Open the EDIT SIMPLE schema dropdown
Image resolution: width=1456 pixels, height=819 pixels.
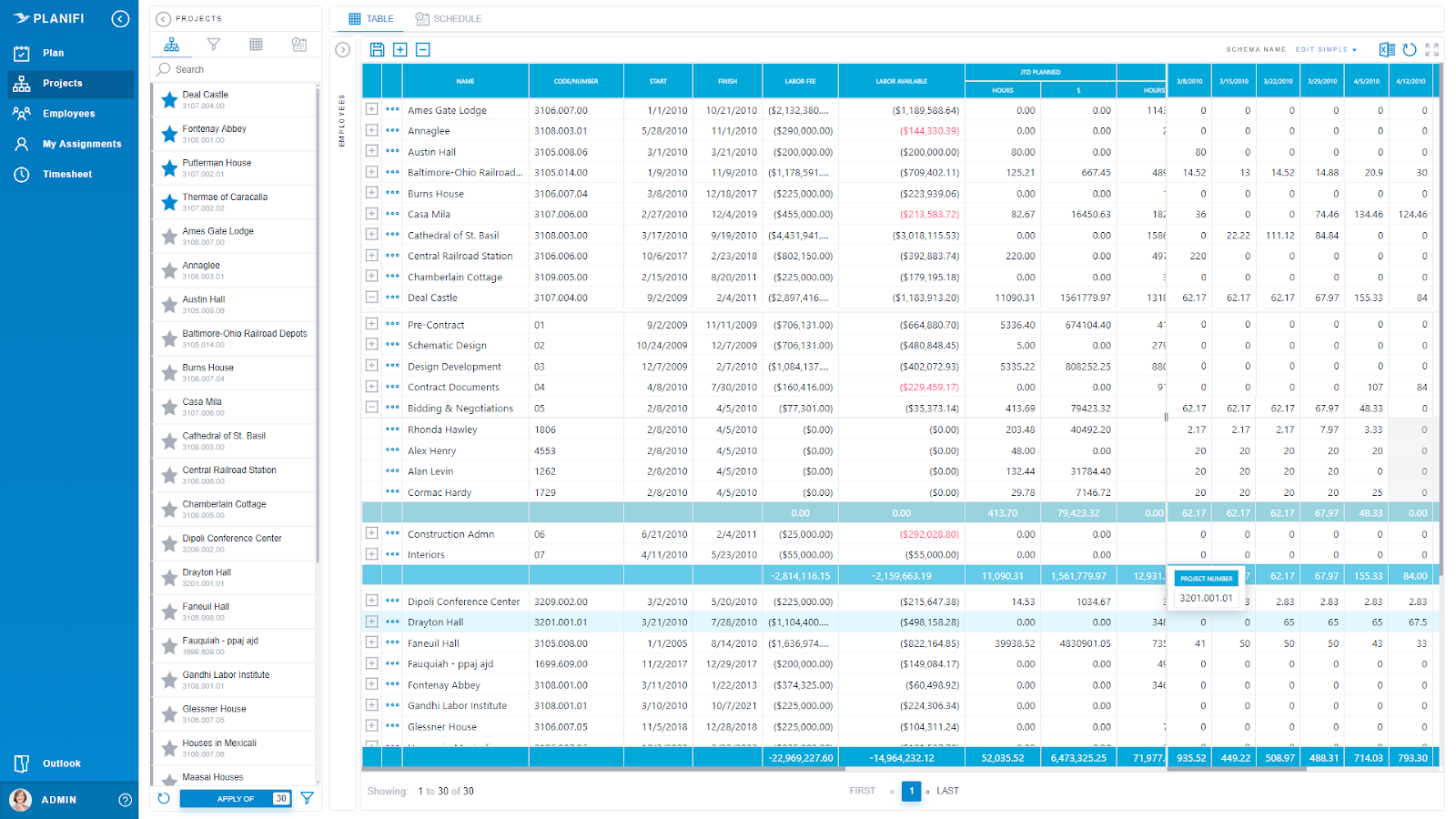[x=1324, y=49]
